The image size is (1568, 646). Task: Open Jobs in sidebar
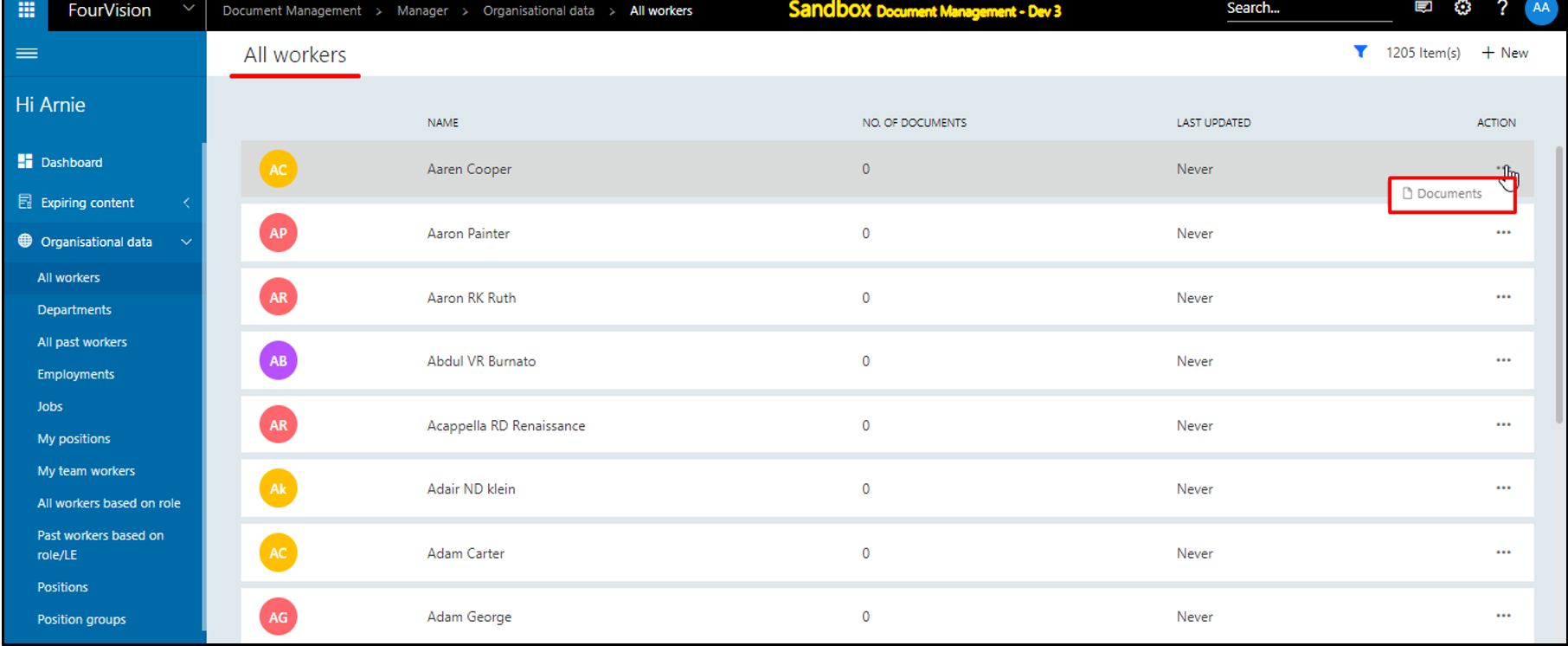pos(50,406)
